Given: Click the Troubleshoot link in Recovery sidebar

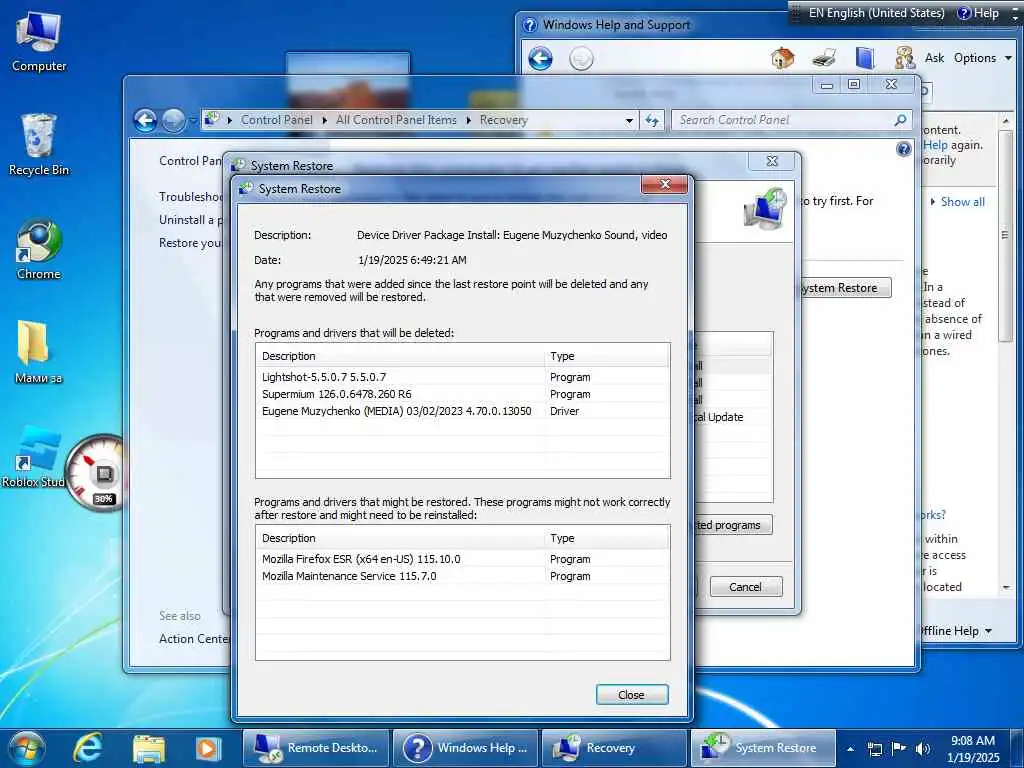Looking at the screenshot, I should [x=191, y=197].
